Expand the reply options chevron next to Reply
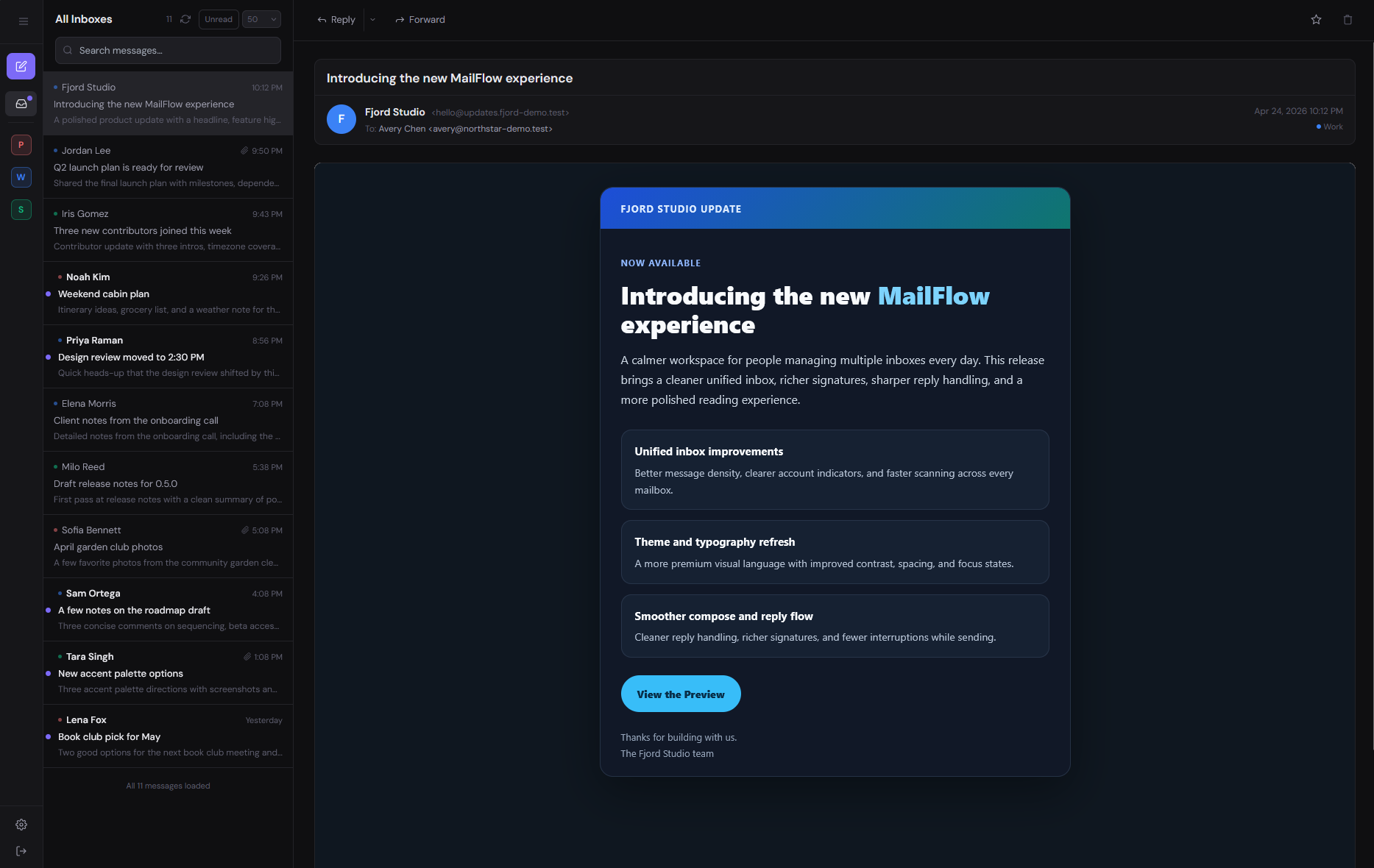 coord(372,20)
